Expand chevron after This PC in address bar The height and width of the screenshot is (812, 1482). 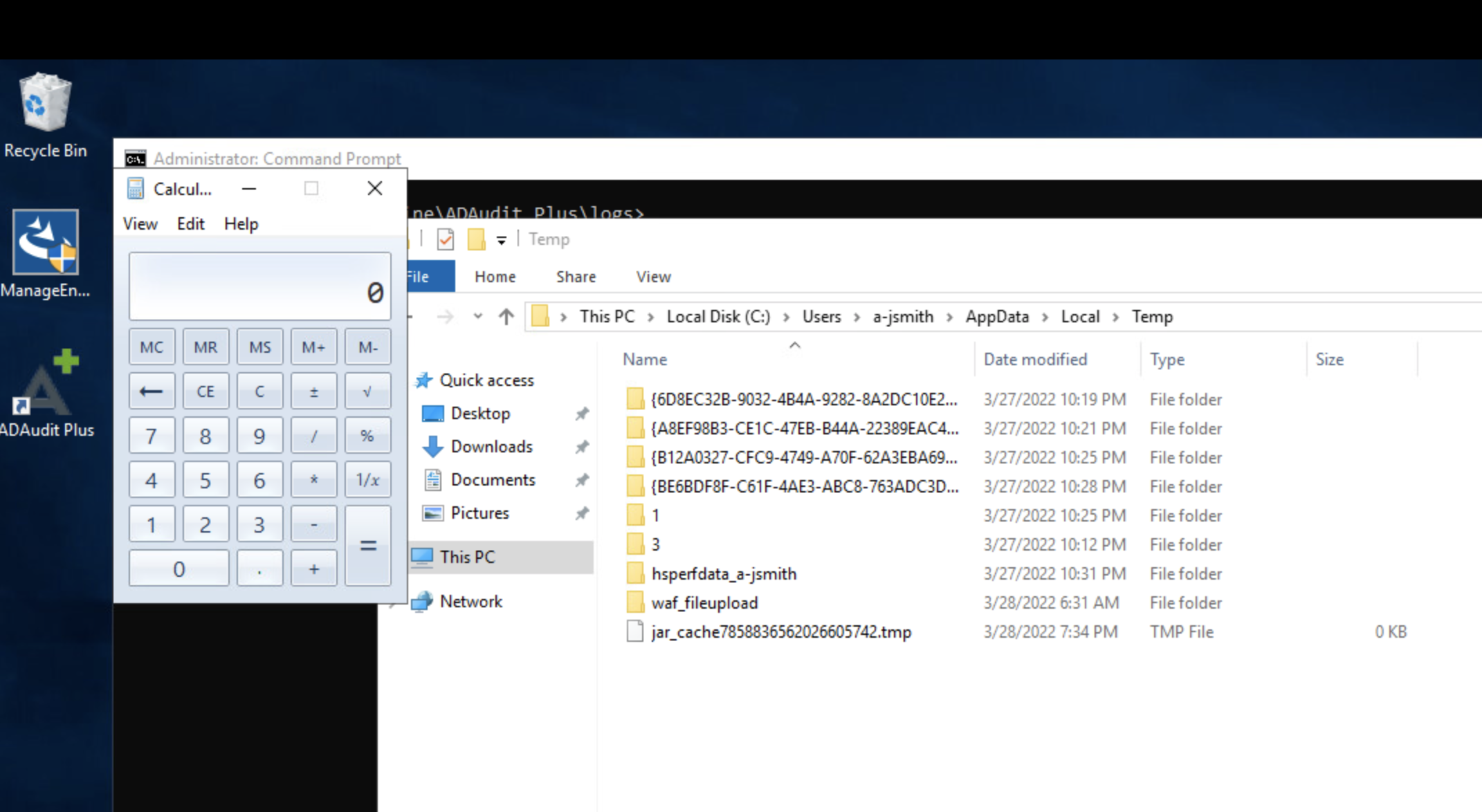click(x=650, y=317)
